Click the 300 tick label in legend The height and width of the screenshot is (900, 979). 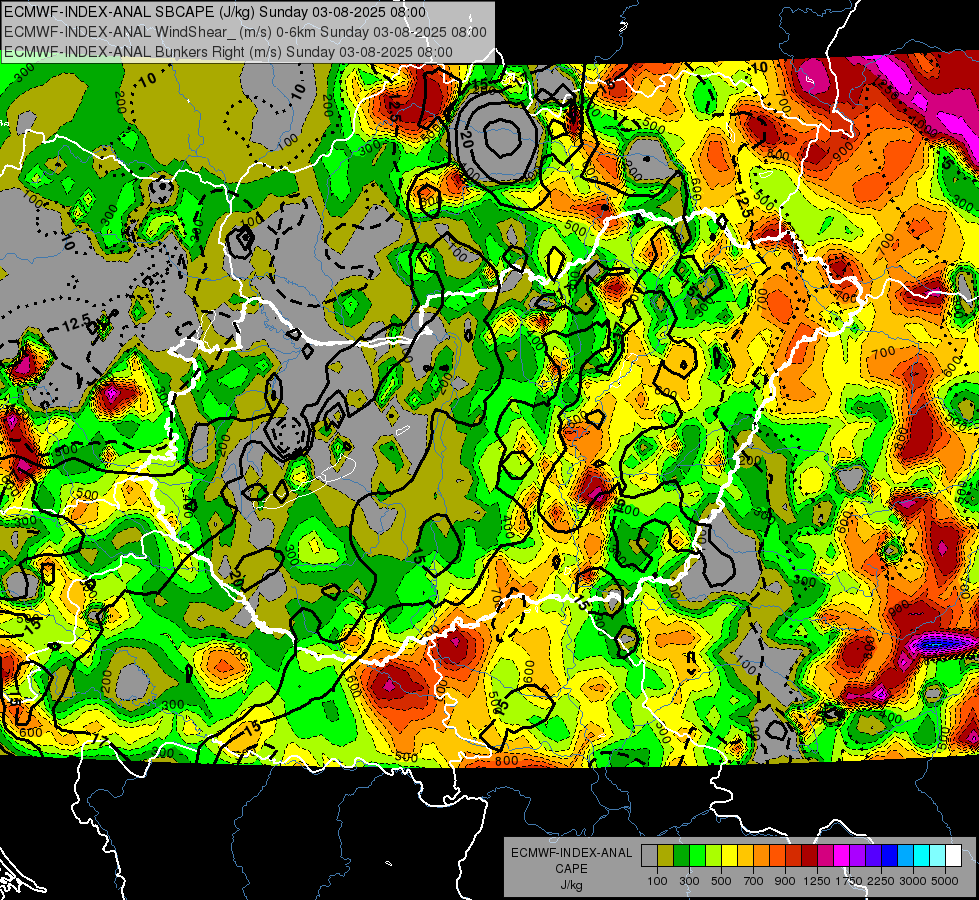click(689, 881)
